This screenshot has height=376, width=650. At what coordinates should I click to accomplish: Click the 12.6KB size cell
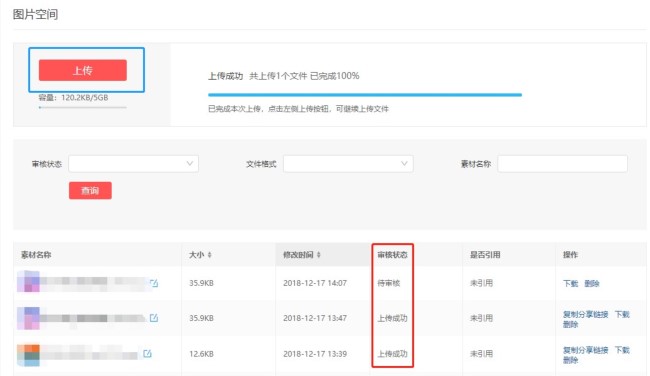pyautogui.click(x=201, y=354)
